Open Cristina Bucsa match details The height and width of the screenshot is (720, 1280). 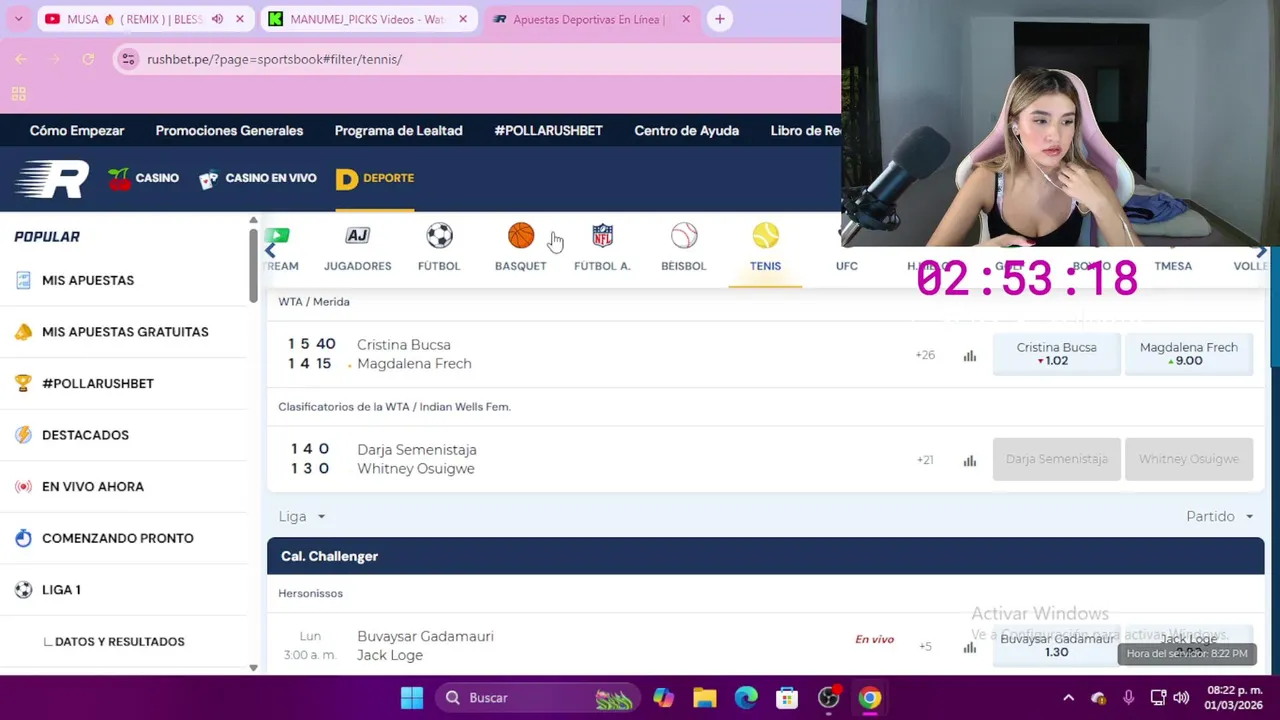[x=404, y=345]
